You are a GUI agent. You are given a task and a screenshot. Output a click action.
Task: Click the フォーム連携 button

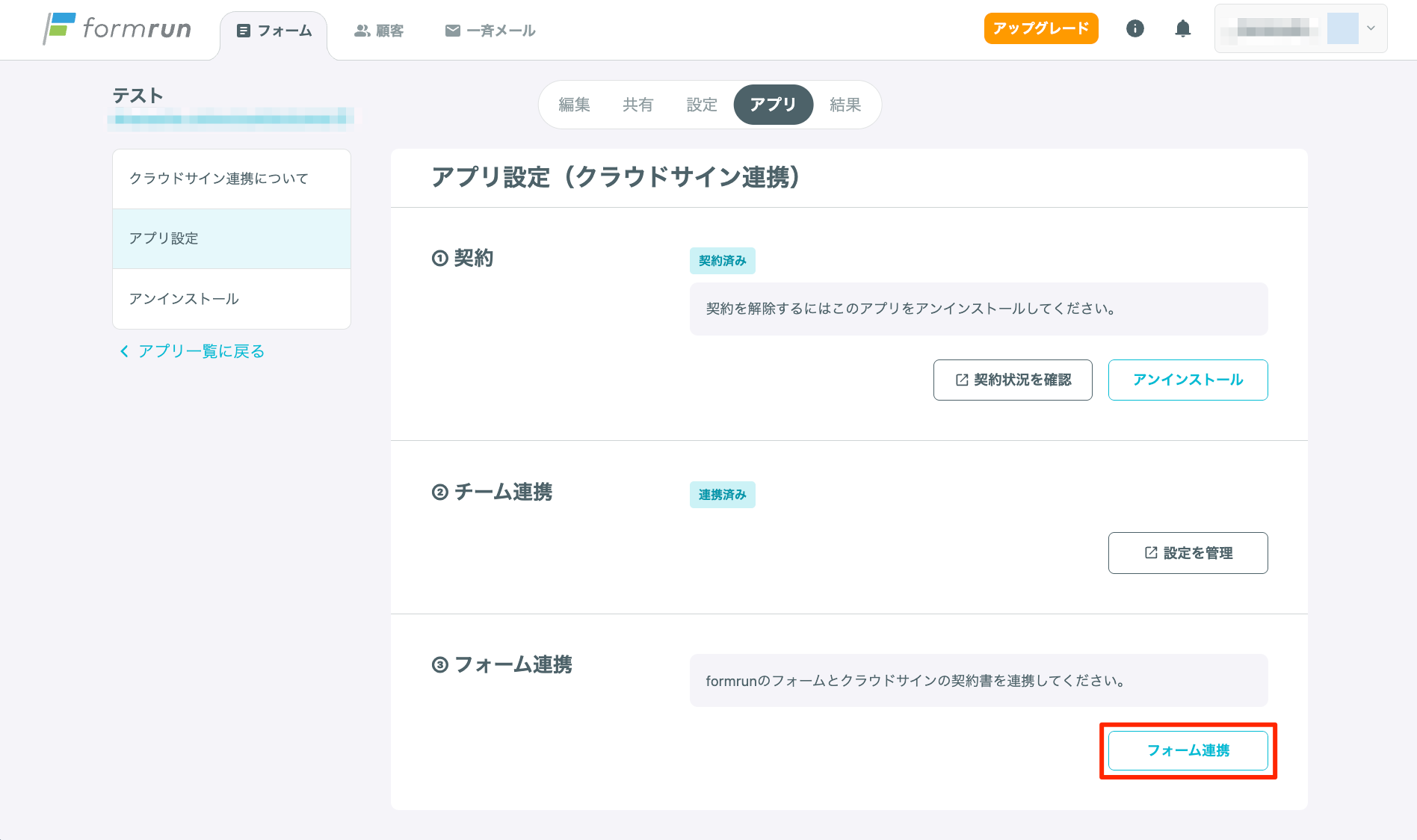pyautogui.click(x=1188, y=750)
